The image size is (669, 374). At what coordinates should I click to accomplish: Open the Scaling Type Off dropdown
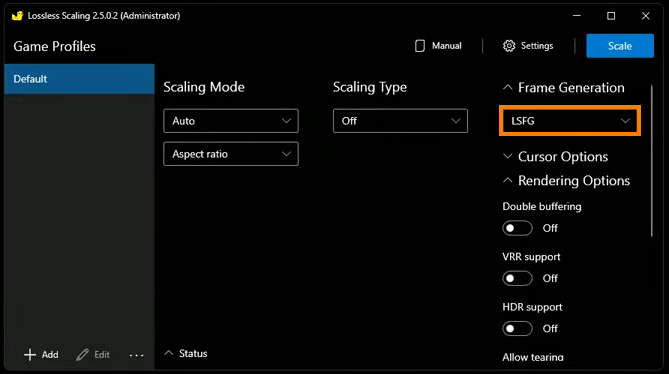400,121
